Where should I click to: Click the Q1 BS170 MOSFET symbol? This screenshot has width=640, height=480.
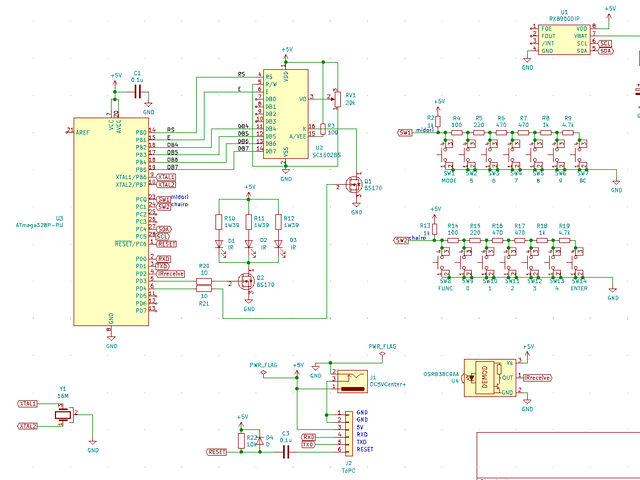(x=354, y=183)
